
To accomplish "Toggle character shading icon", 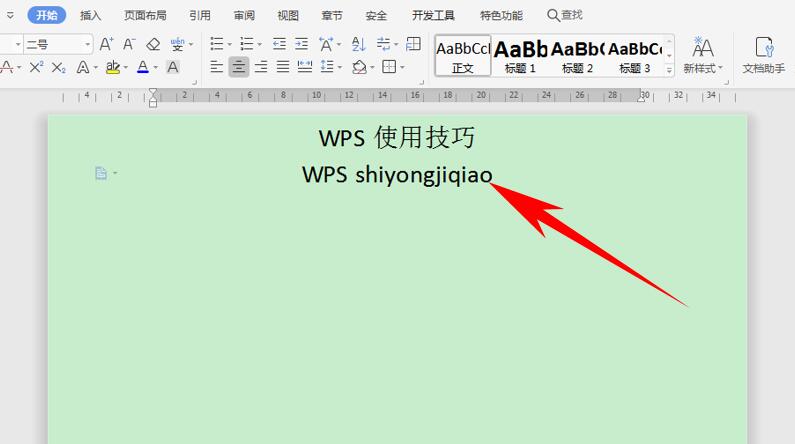I will tap(173, 67).
